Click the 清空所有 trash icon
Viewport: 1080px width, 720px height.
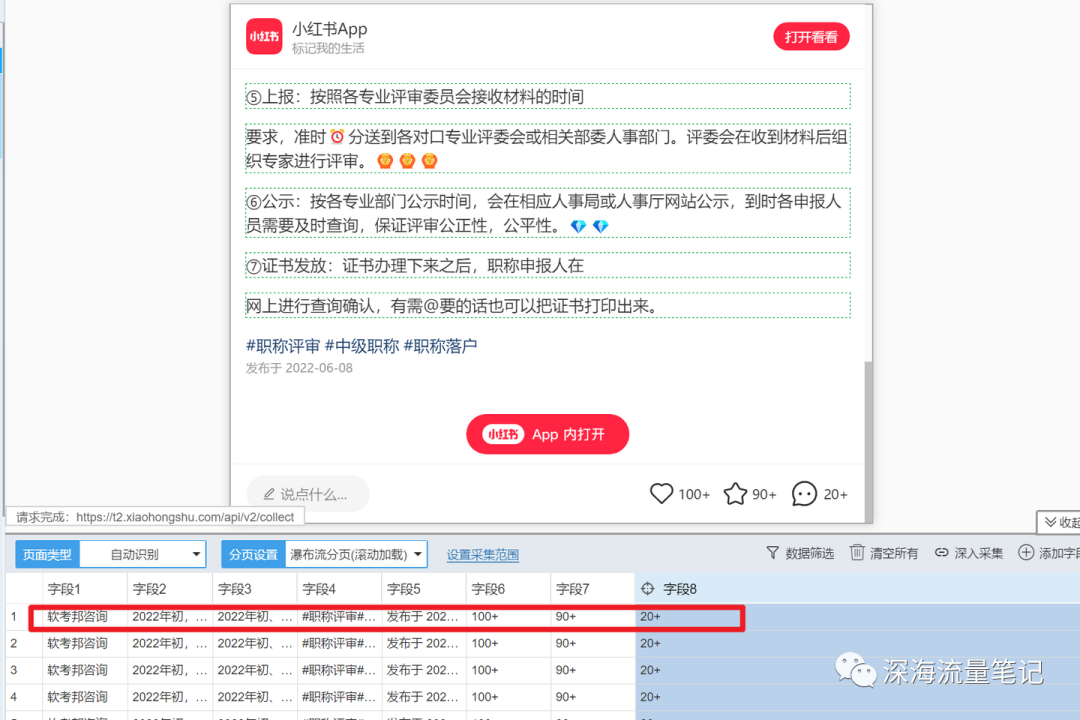857,553
